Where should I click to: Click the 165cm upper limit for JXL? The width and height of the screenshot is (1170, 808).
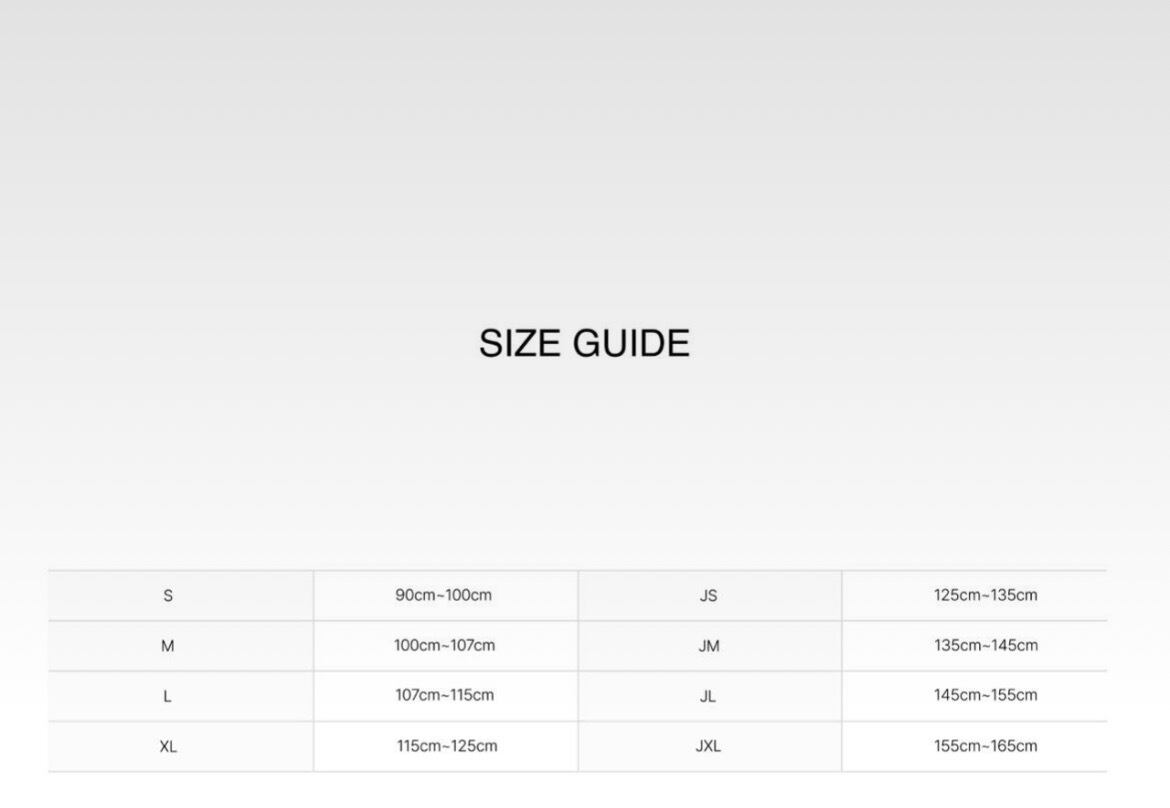(1014, 746)
